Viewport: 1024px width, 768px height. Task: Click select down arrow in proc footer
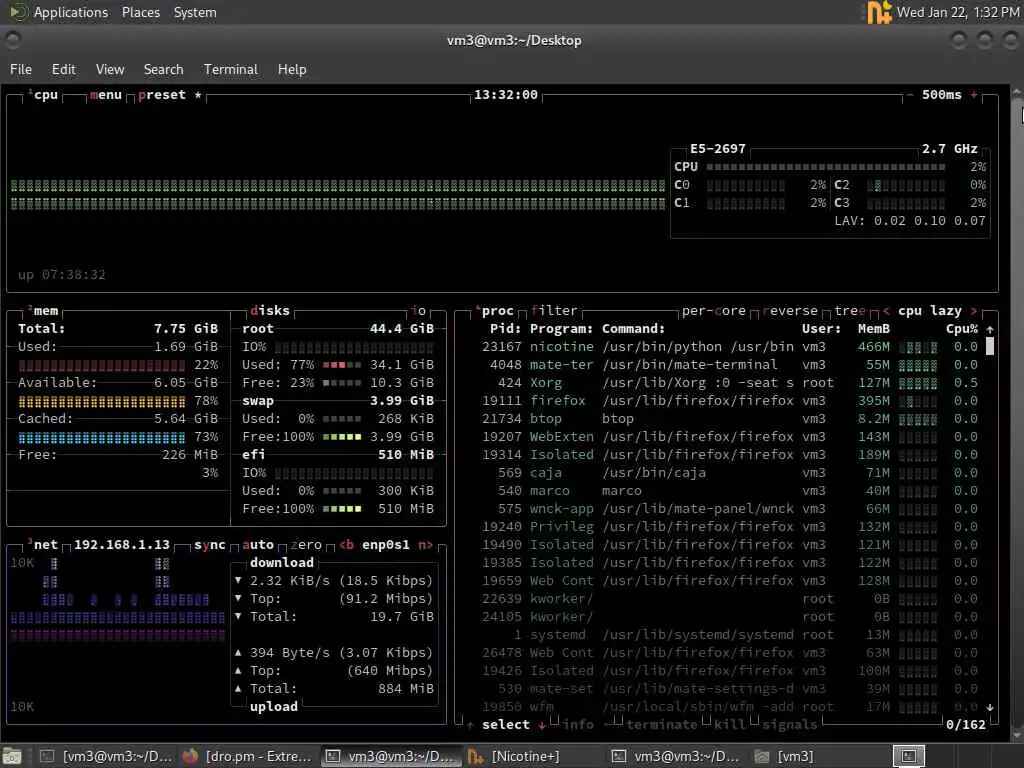pos(542,725)
